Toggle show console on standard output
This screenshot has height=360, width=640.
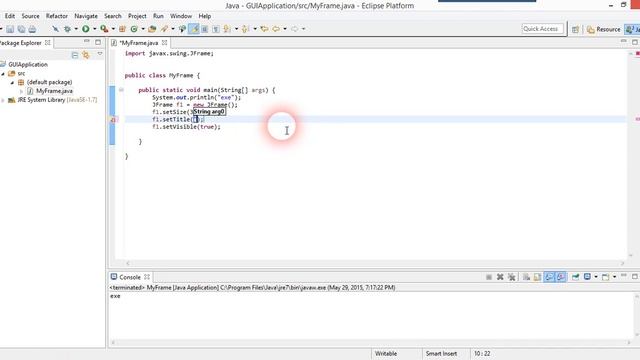[x=549, y=277]
